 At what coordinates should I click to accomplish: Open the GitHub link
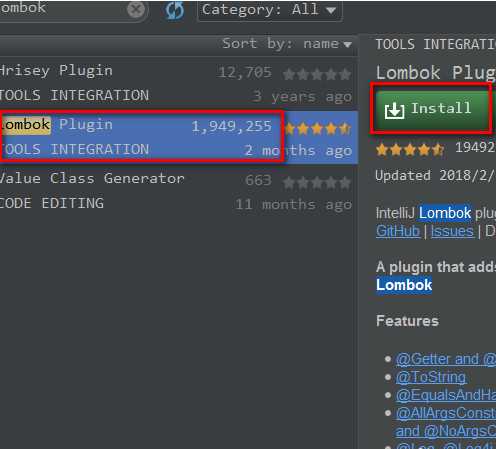coord(398,231)
